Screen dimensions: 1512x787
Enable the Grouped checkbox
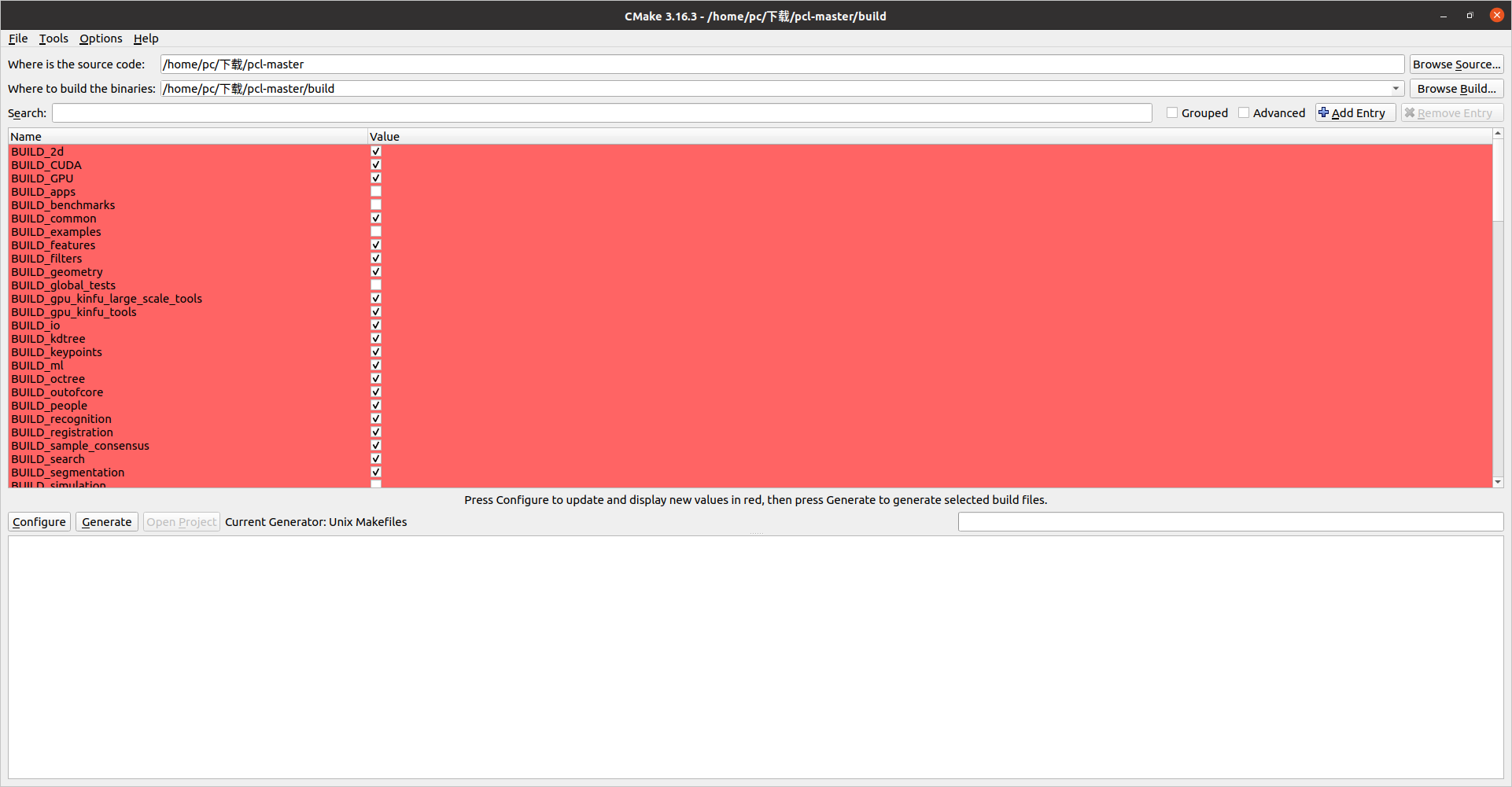click(1172, 113)
